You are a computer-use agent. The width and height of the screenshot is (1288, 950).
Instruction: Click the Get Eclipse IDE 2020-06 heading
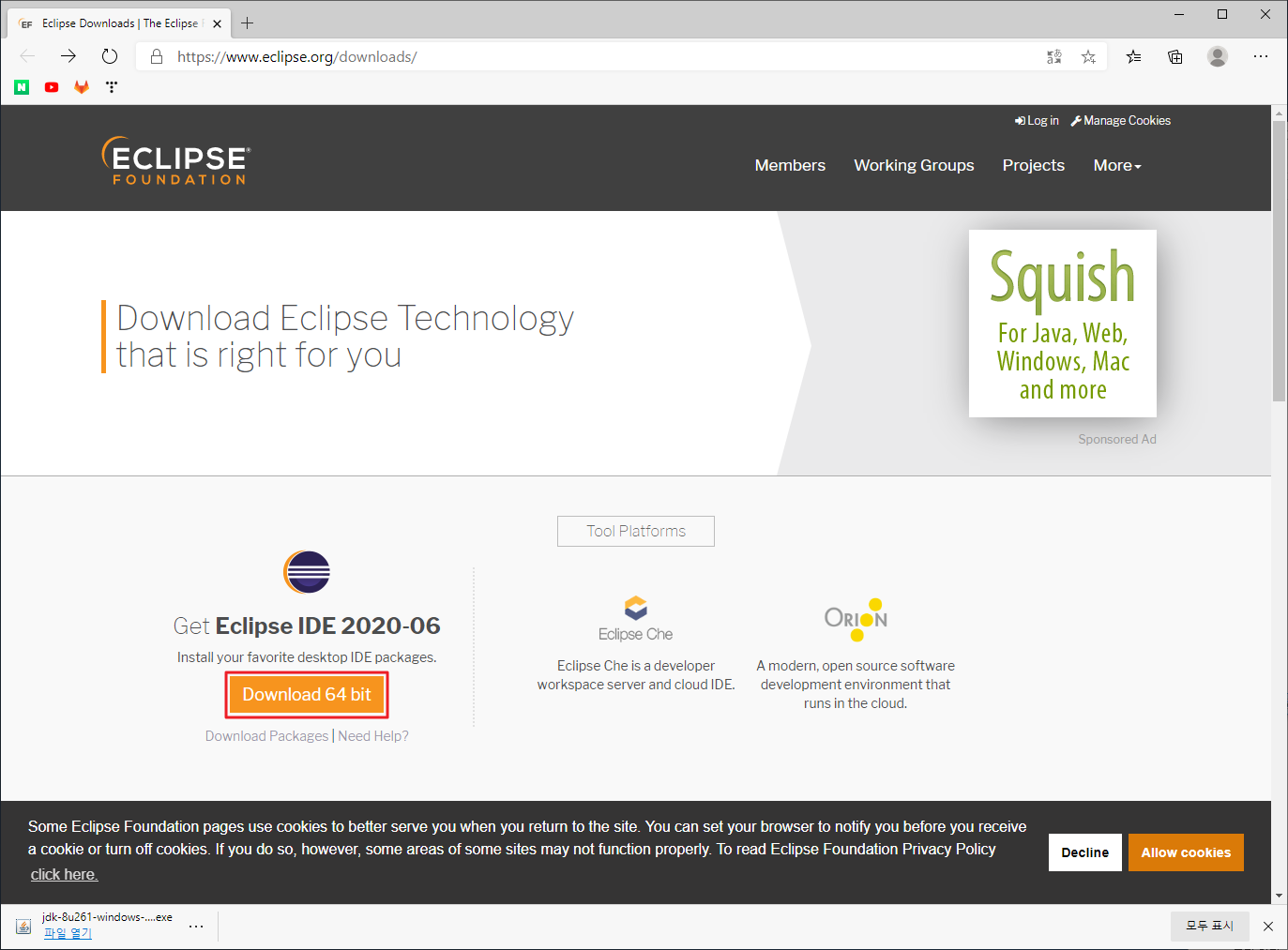(307, 626)
